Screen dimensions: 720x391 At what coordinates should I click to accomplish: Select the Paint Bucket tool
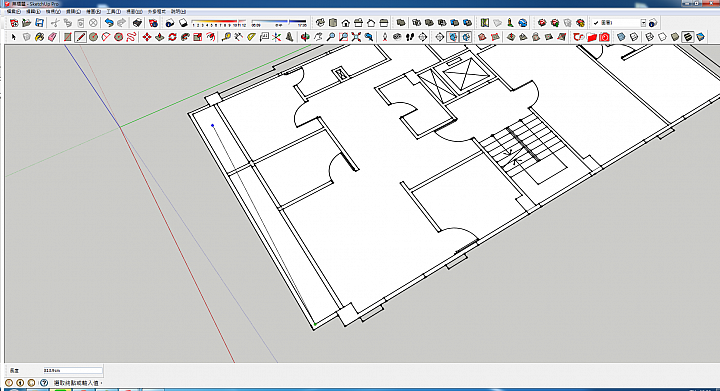pyautogui.click(x=39, y=37)
